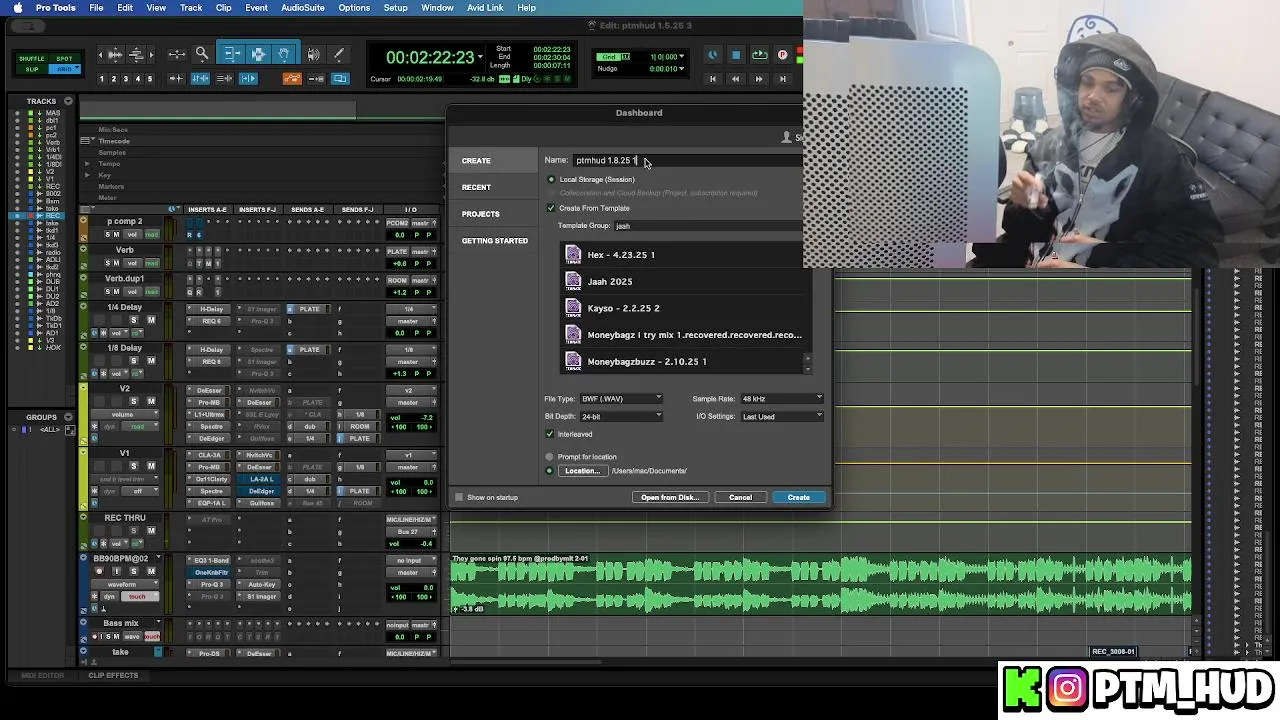Open the AudioSuite menu

(x=302, y=8)
